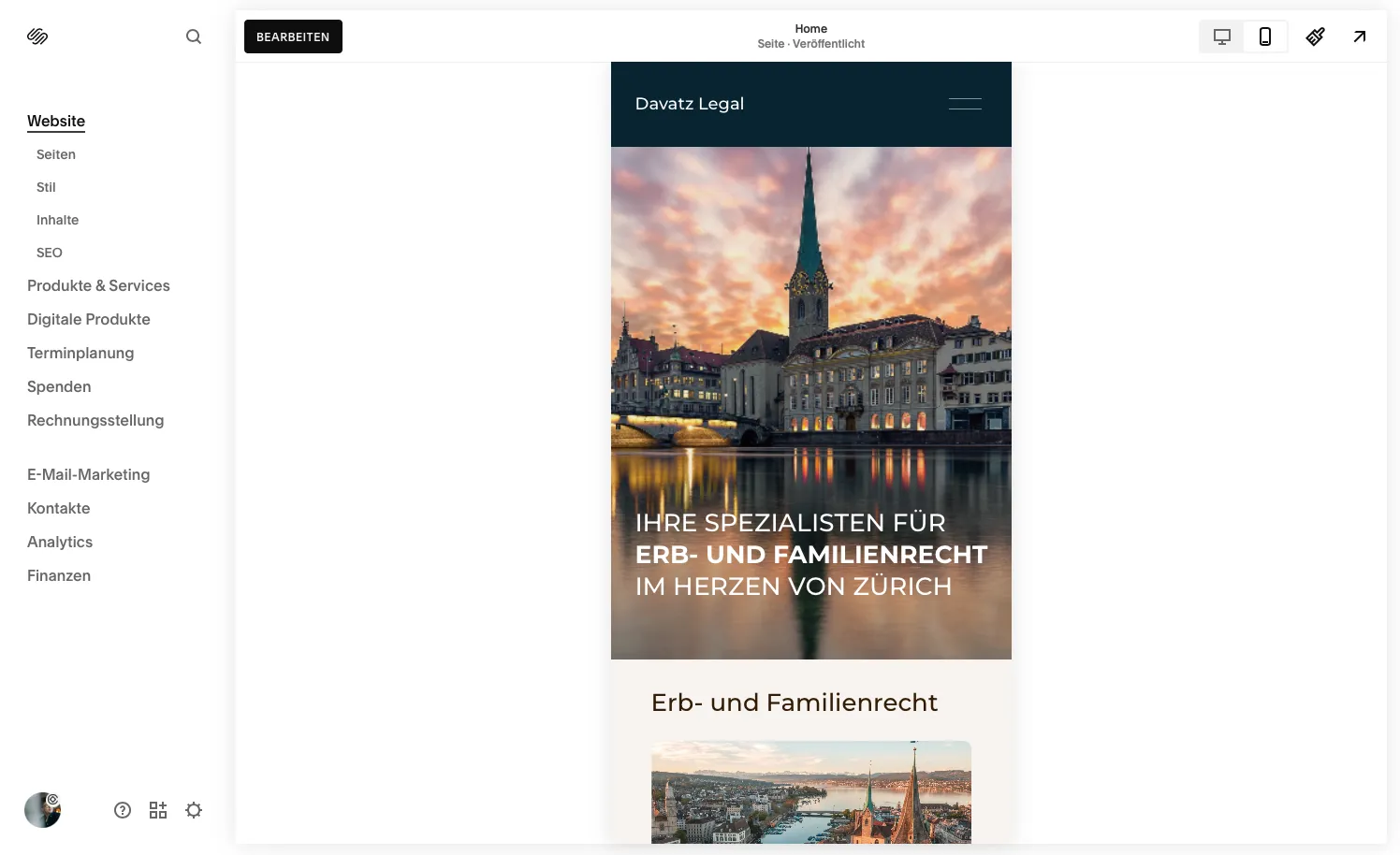The height and width of the screenshot is (855, 1400).
Task: Expand the E-Mail-Marketing section
Action: point(89,474)
